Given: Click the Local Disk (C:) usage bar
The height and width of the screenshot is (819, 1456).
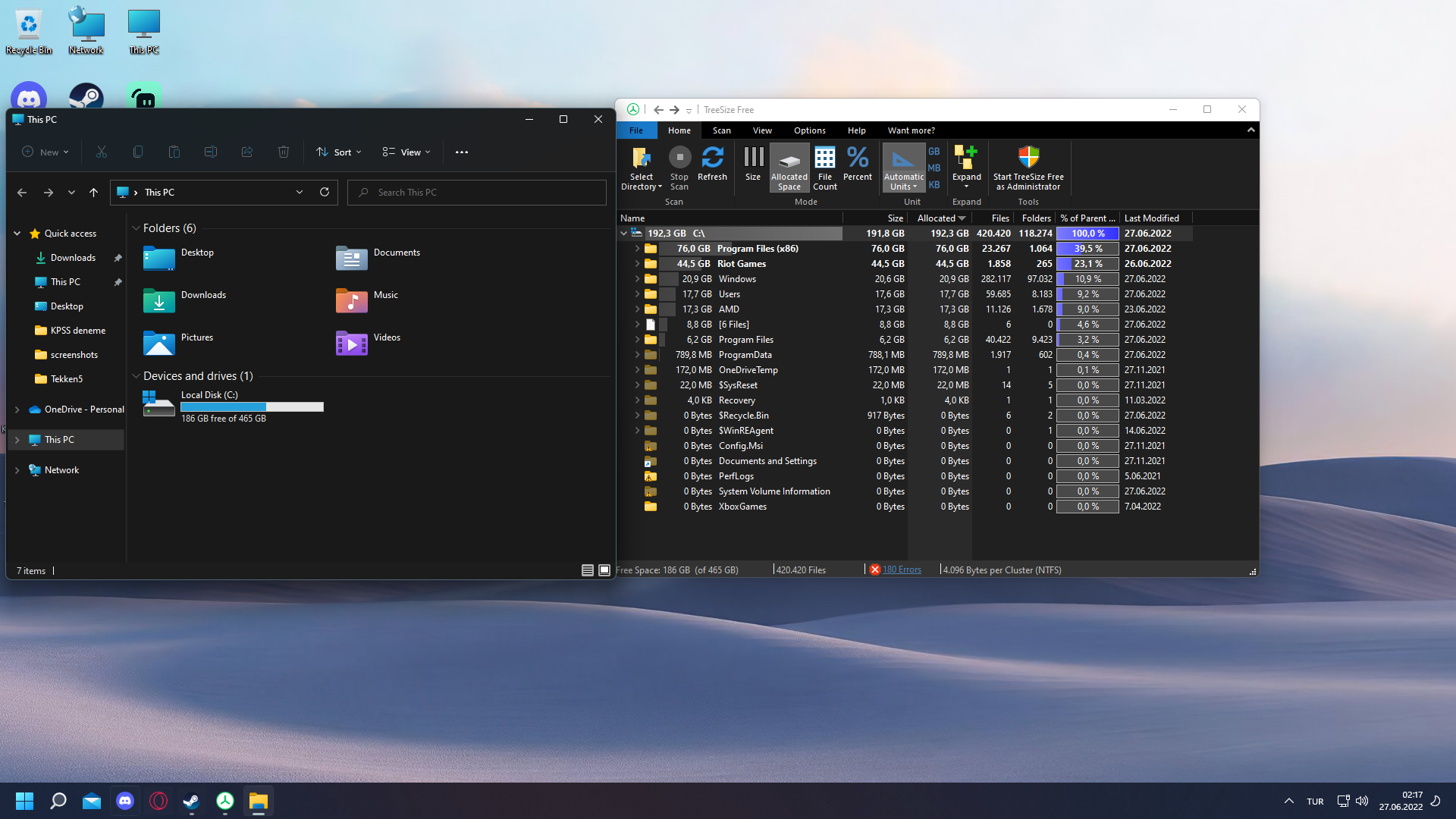Looking at the screenshot, I should click(252, 407).
